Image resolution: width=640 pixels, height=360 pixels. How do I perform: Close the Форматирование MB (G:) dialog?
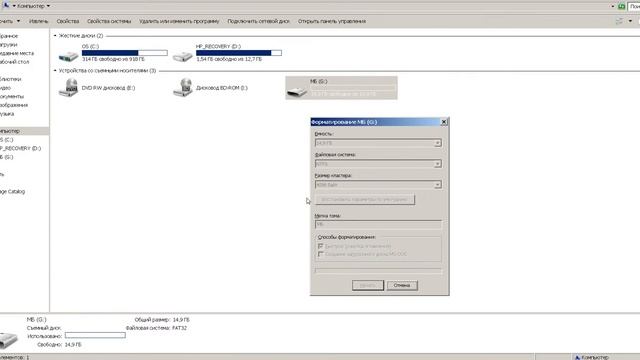click(x=444, y=122)
